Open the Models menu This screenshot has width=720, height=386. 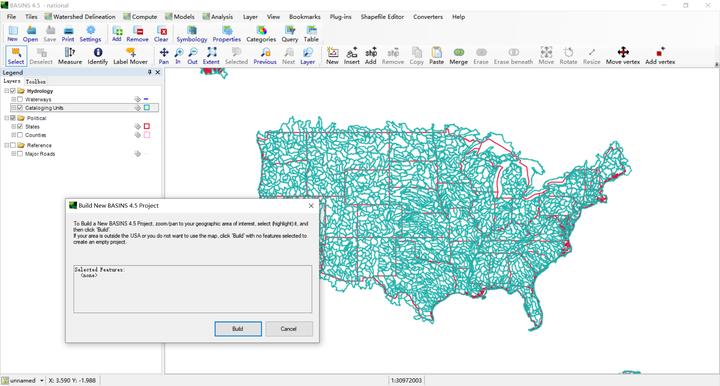point(180,17)
